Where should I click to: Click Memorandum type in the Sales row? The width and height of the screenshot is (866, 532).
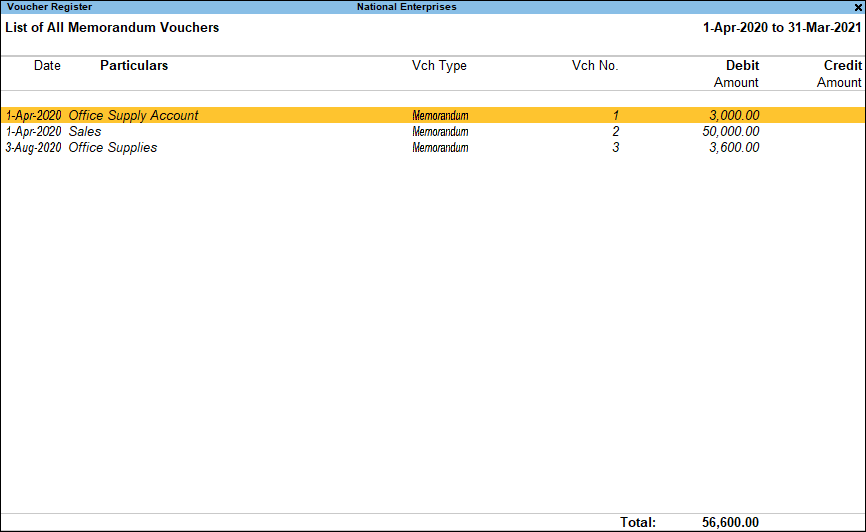pyautogui.click(x=440, y=131)
